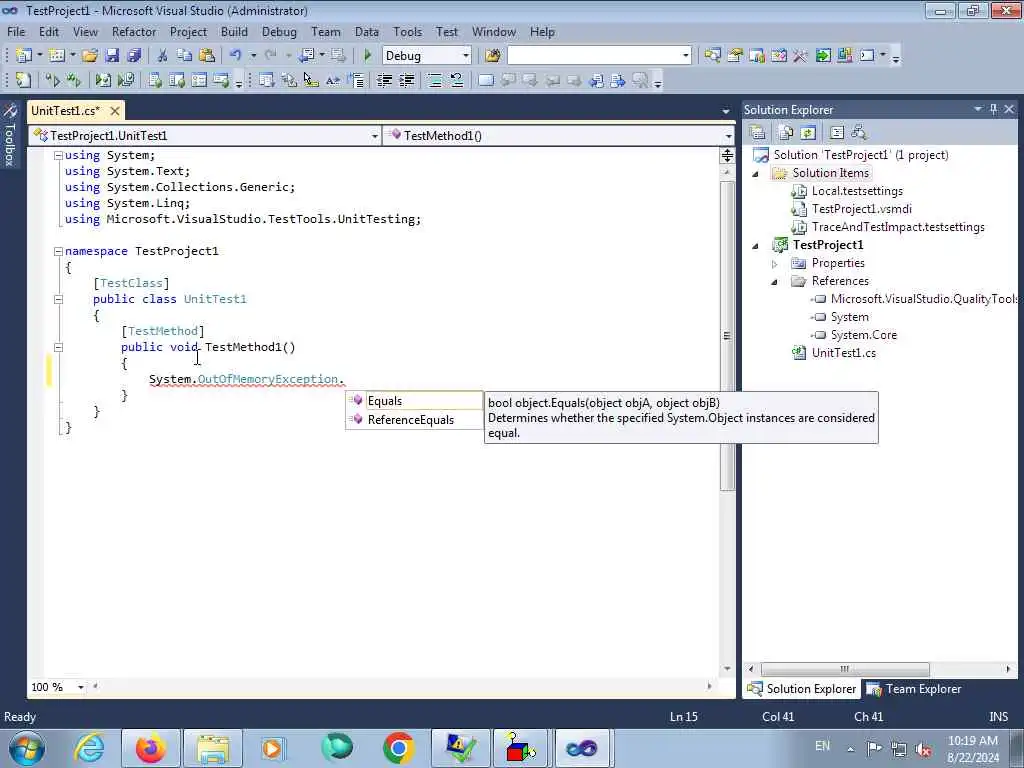The height and width of the screenshot is (768, 1024).
Task: Click Show All Files icon in Solution Explorer
Action: (x=786, y=133)
